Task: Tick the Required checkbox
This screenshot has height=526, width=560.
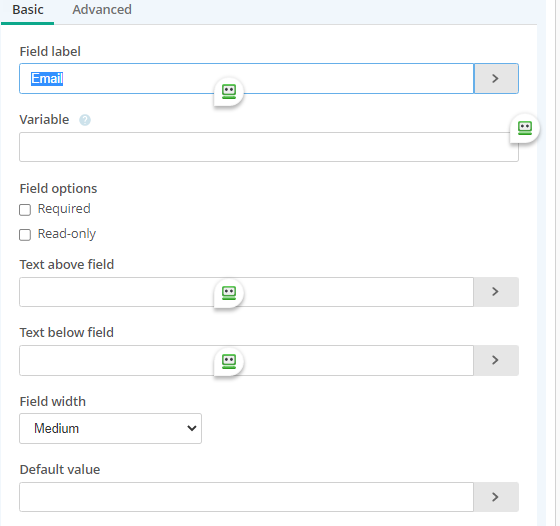Action: pos(25,210)
